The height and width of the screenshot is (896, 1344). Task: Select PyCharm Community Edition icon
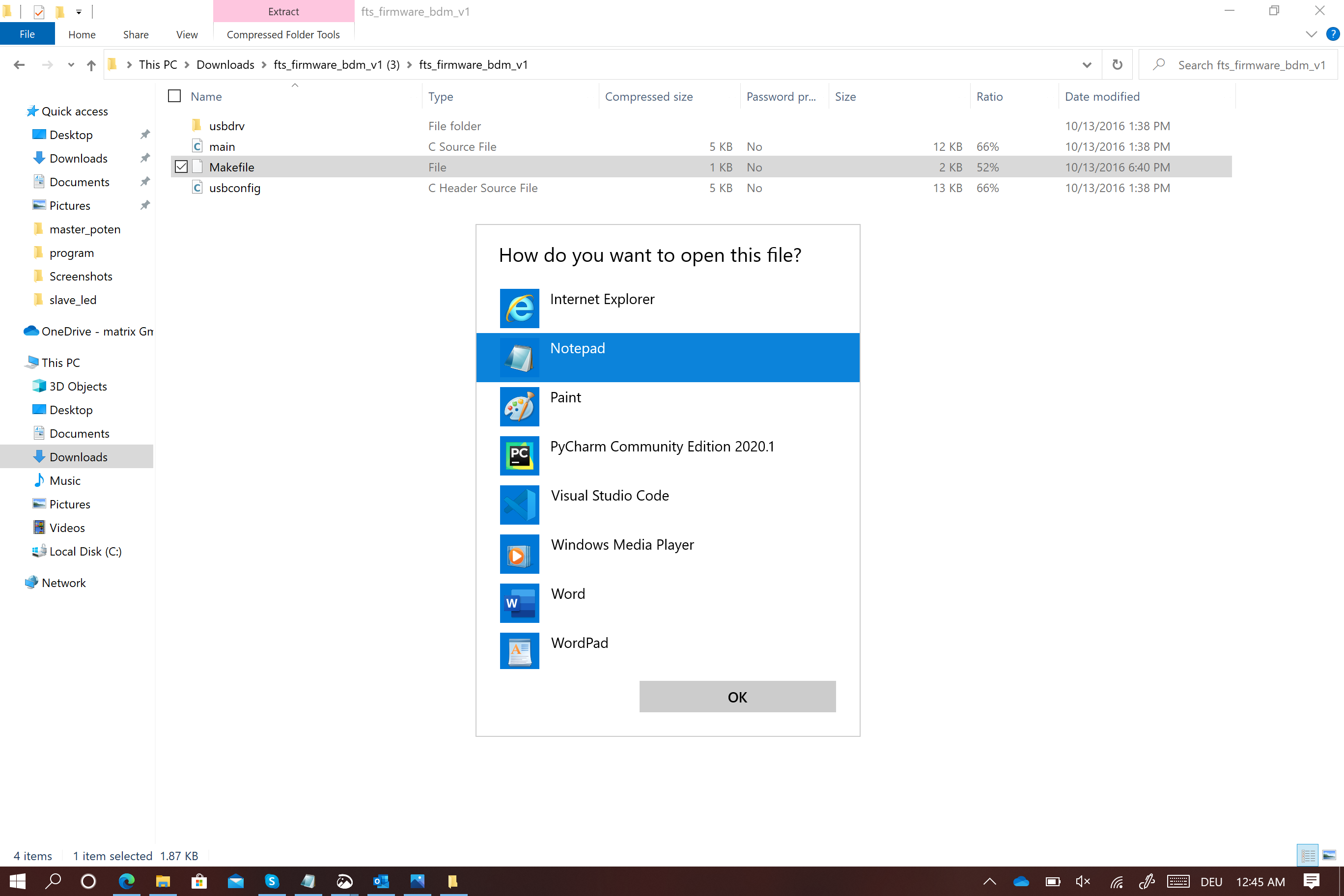tap(519, 455)
